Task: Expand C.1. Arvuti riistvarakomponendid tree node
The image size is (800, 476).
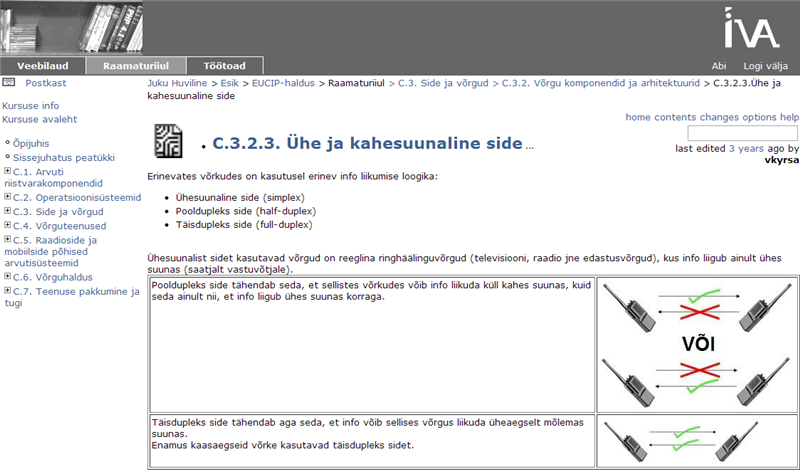Action: [x=8, y=171]
